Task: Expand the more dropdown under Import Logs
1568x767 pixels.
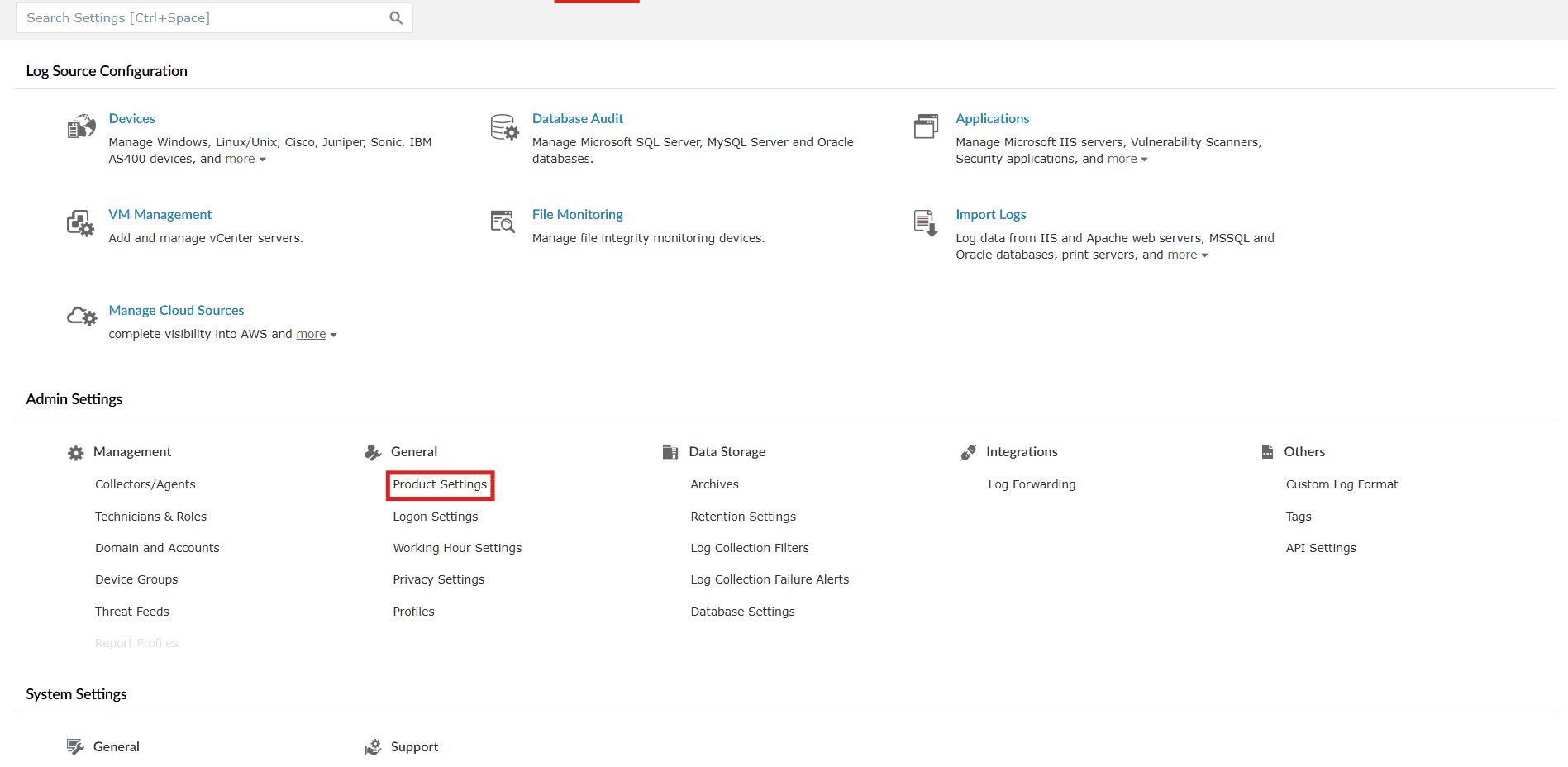Action: (1182, 255)
